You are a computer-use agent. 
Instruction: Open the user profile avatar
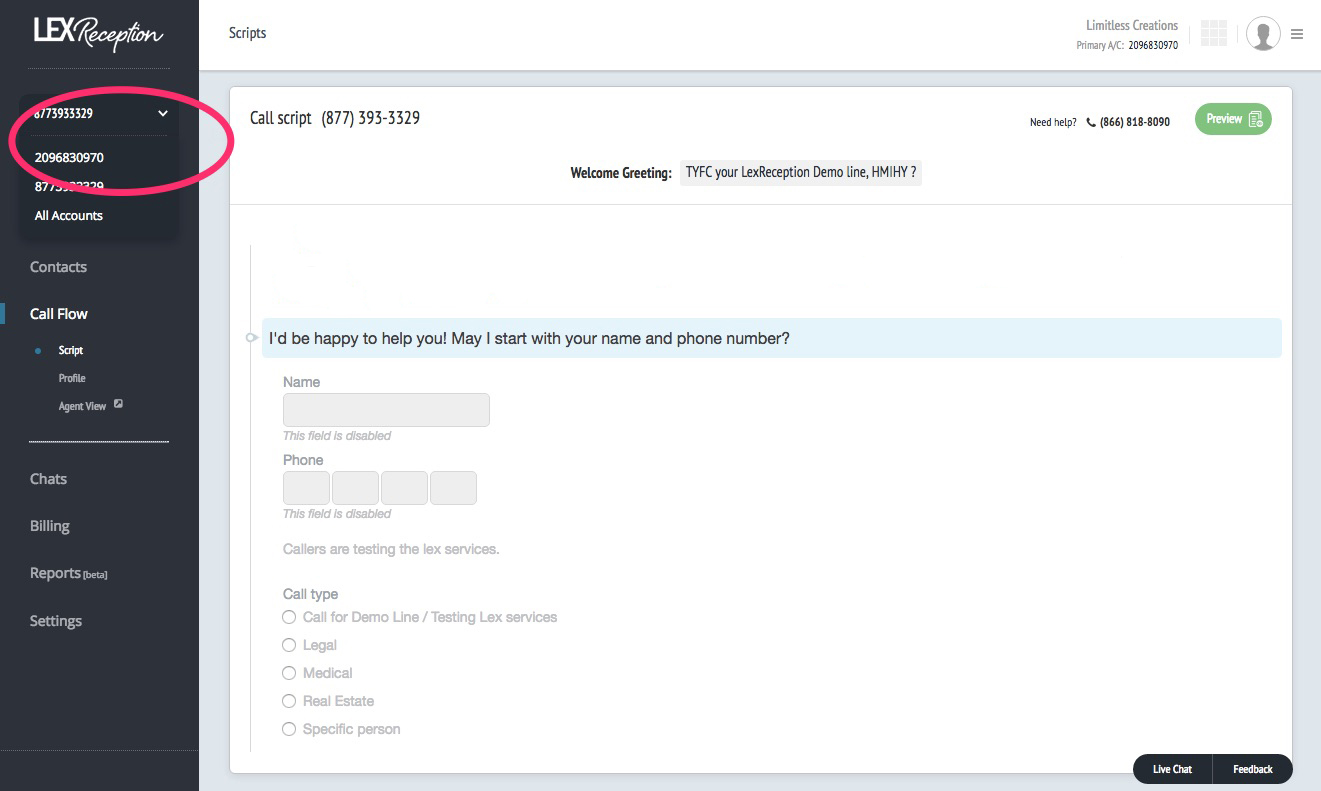coord(1263,34)
